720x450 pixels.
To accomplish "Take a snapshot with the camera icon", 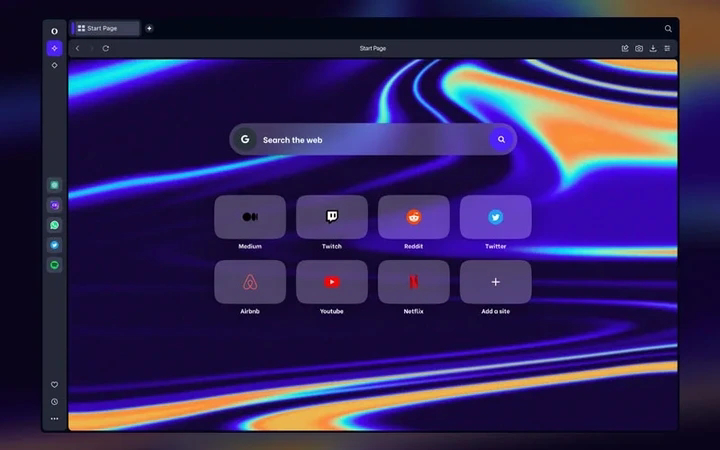I will coord(639,48).
